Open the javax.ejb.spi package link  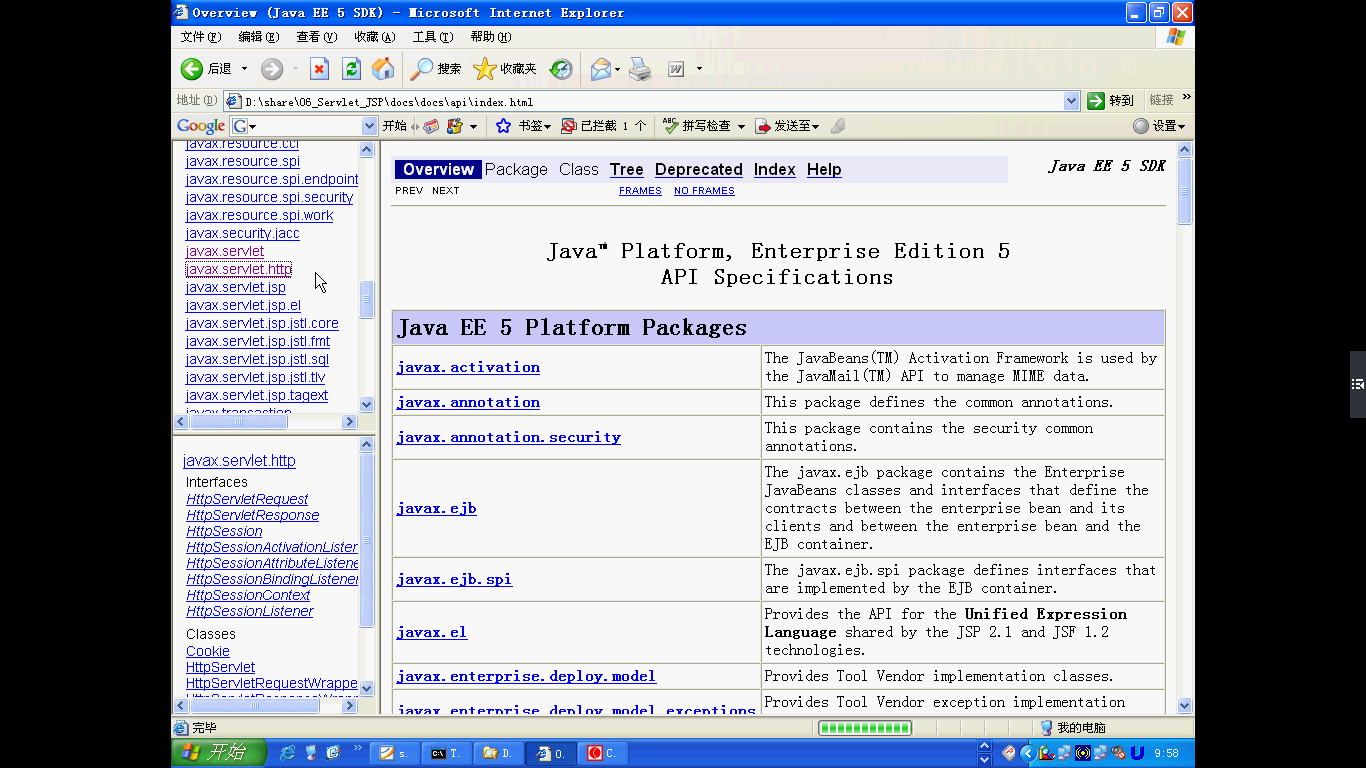(x=454, y=579)
